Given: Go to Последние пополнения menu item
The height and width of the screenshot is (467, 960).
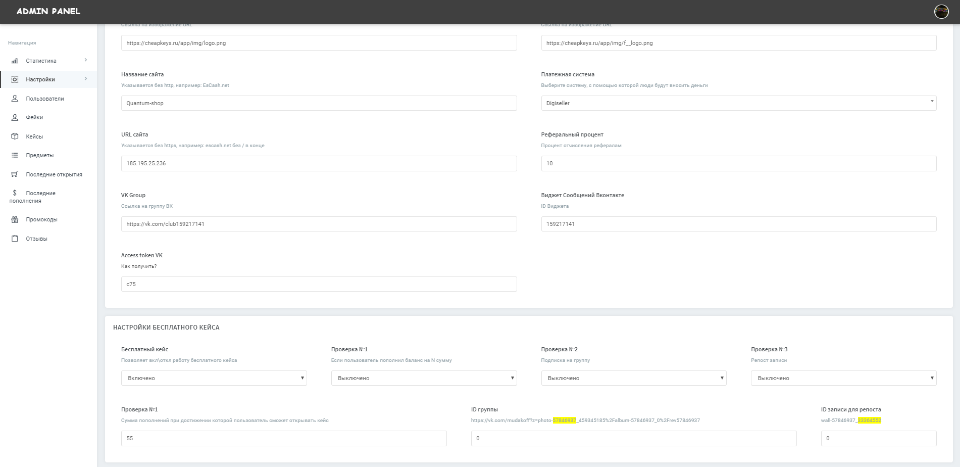Looking at the screenshot, I should click(x=40, y=196).
